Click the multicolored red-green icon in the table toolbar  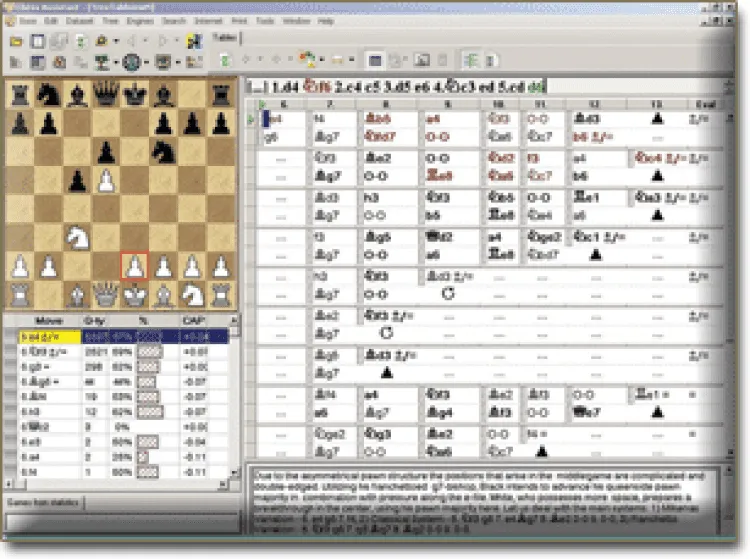pos(307,59)
